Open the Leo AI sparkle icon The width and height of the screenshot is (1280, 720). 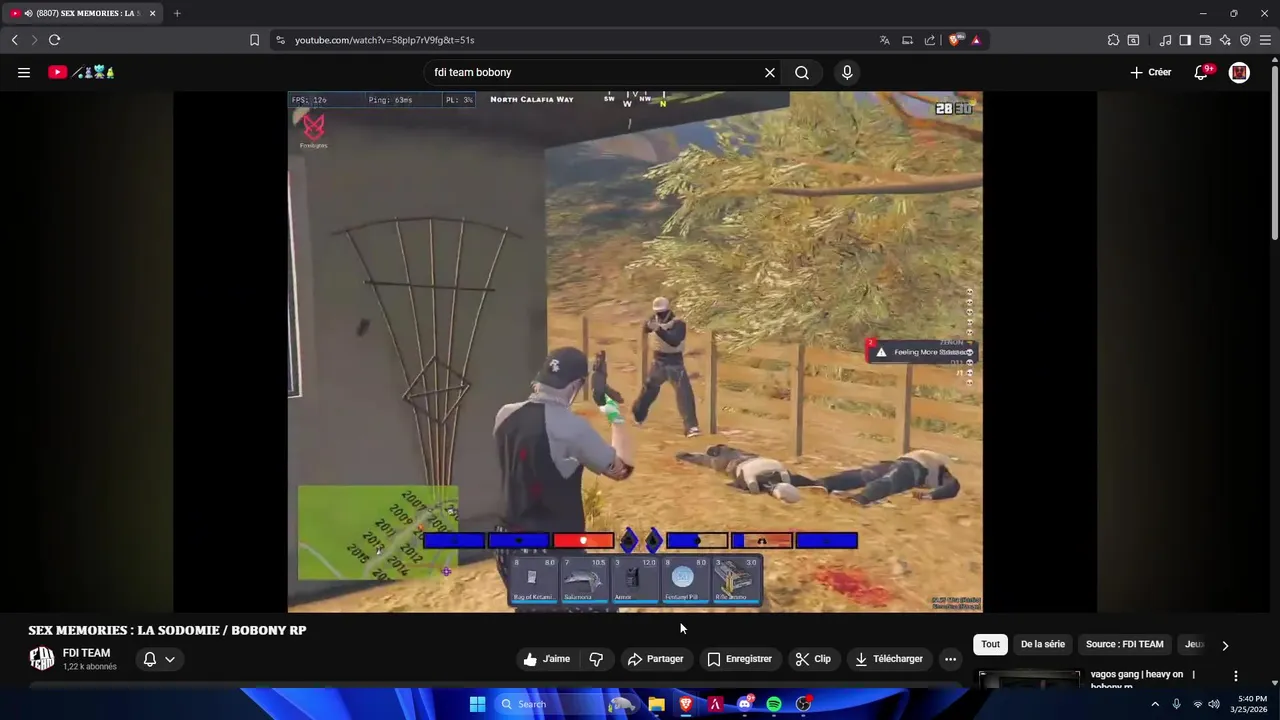tap(1225, 40)
